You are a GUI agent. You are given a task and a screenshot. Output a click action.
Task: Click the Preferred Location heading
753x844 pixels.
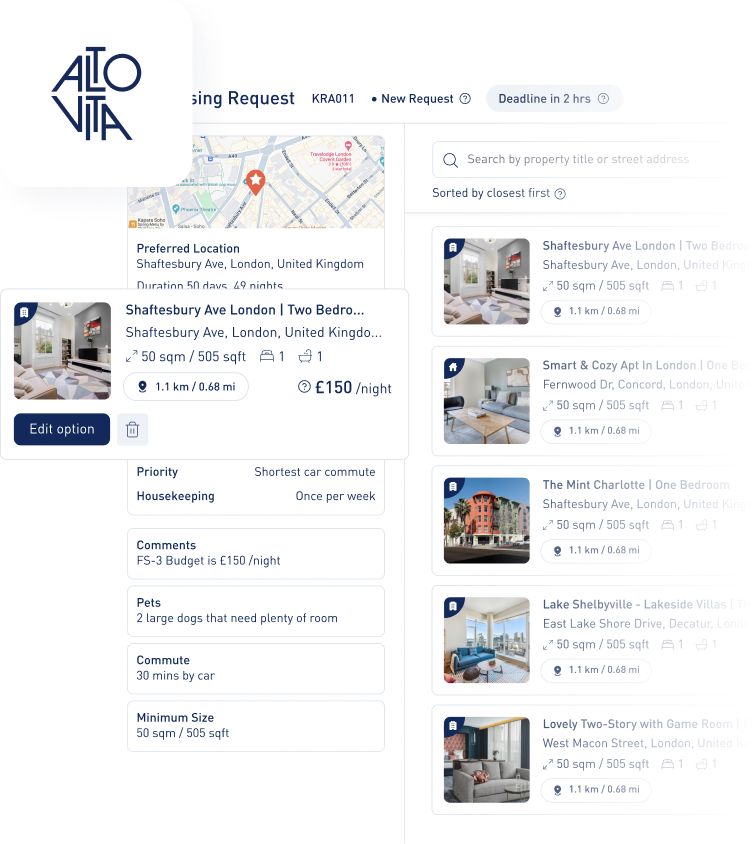(x=188, y=249)
